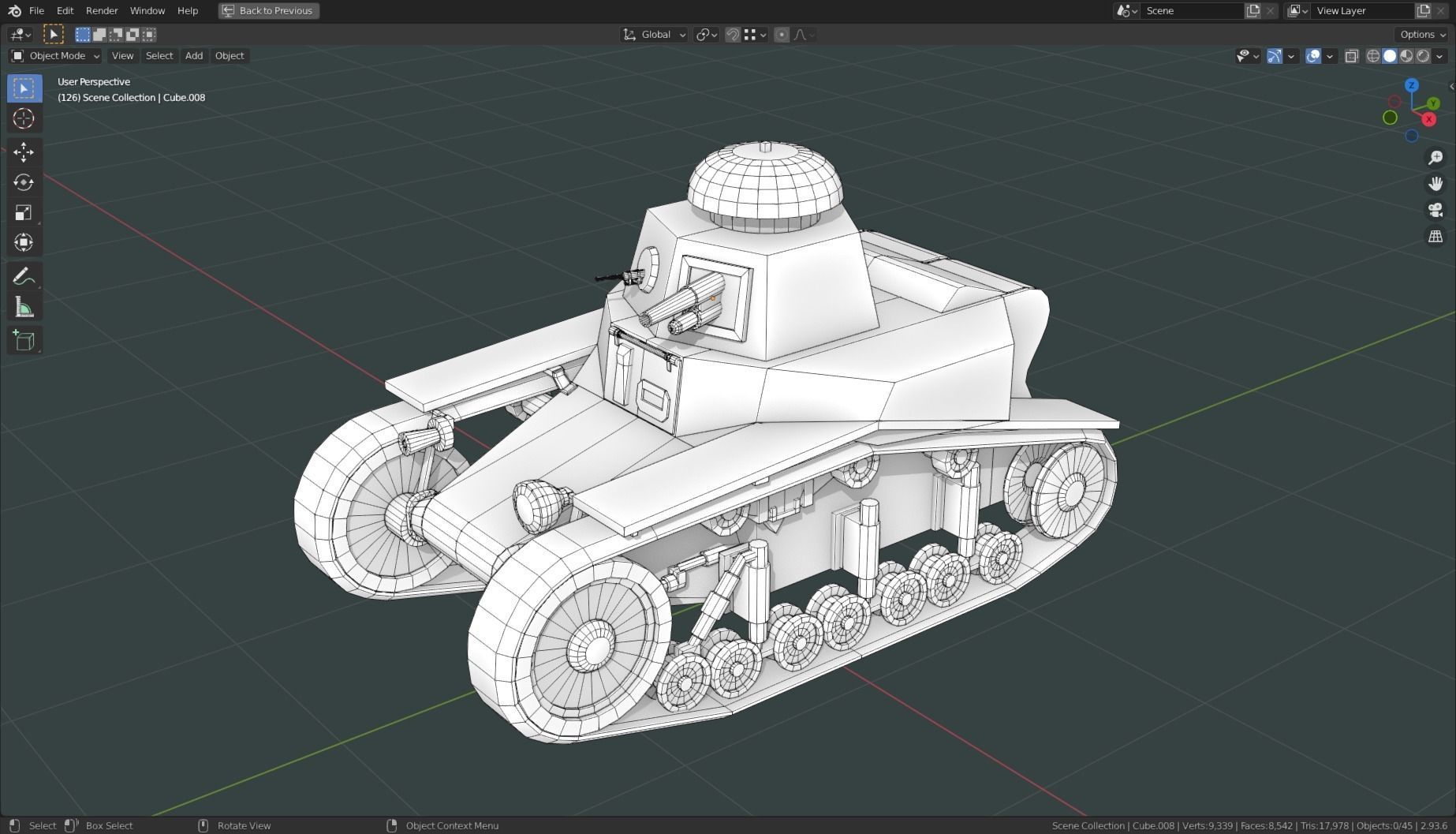
Task: Click the tank's dome turret cupola
Action: coord(764,185)
